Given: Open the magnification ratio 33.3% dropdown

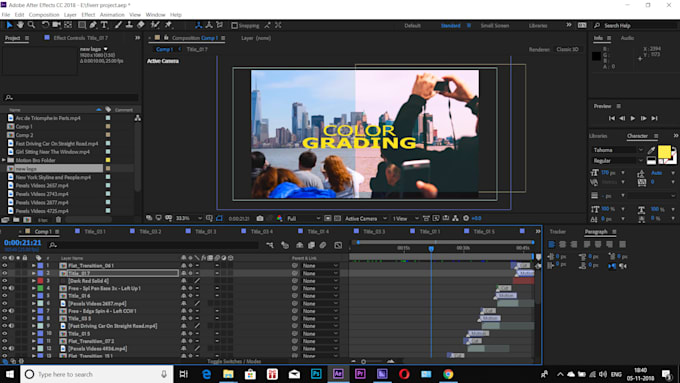Looking at the screenshot, I should coord(189,218).
